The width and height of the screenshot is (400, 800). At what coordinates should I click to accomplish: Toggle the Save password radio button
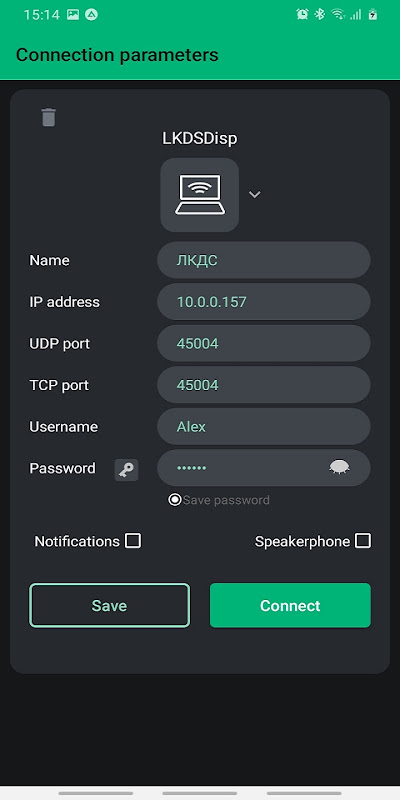coord(174,499)
